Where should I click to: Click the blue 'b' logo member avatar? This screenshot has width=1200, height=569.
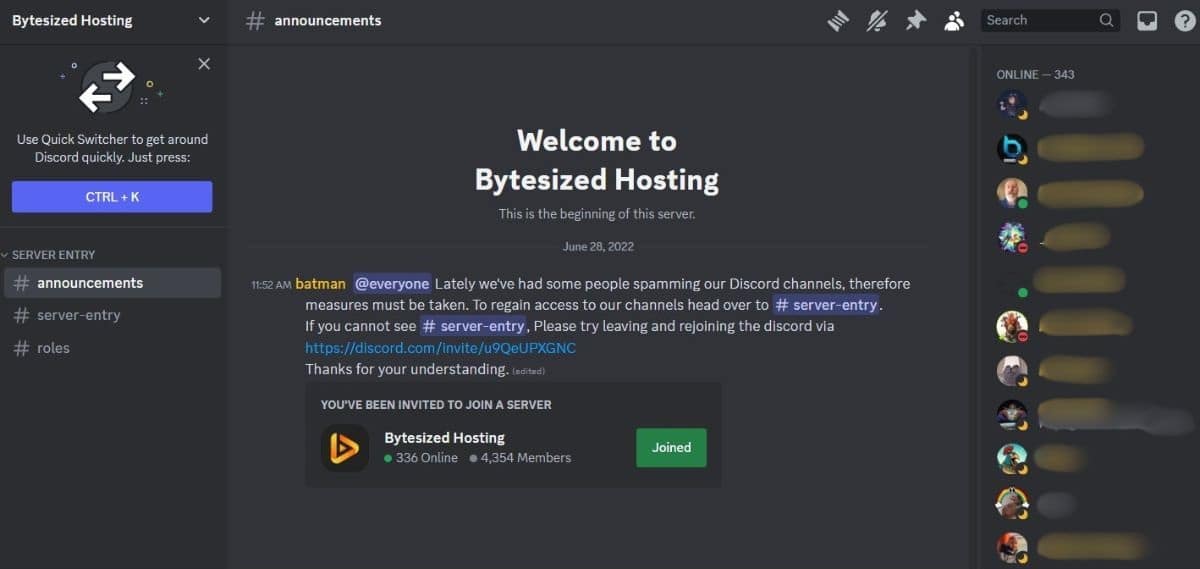coord(1012,149)
